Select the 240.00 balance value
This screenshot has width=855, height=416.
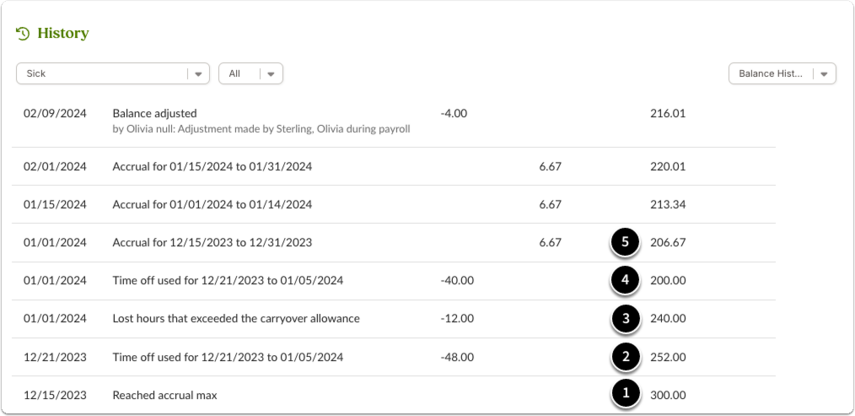point(668,318)
